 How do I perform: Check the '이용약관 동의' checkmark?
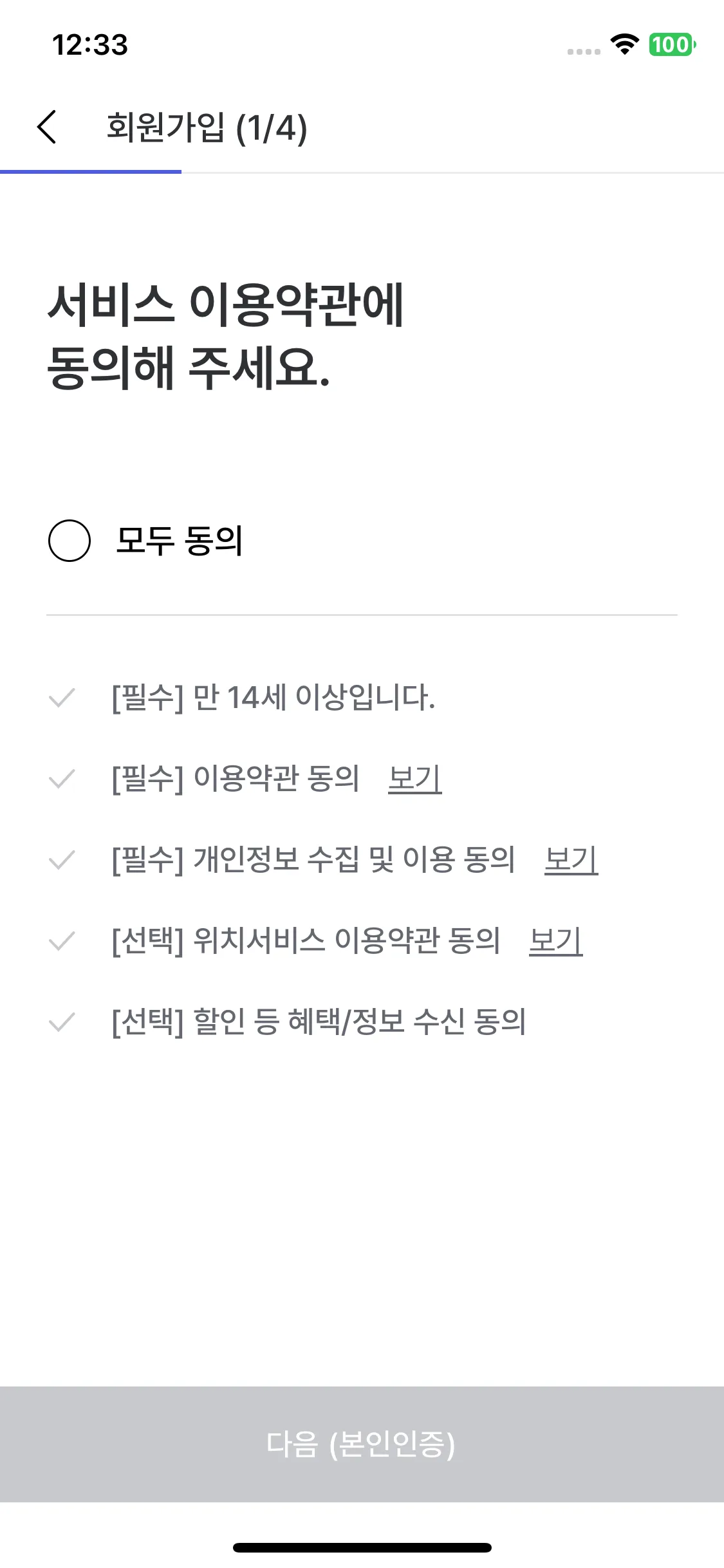click(62, 779)
